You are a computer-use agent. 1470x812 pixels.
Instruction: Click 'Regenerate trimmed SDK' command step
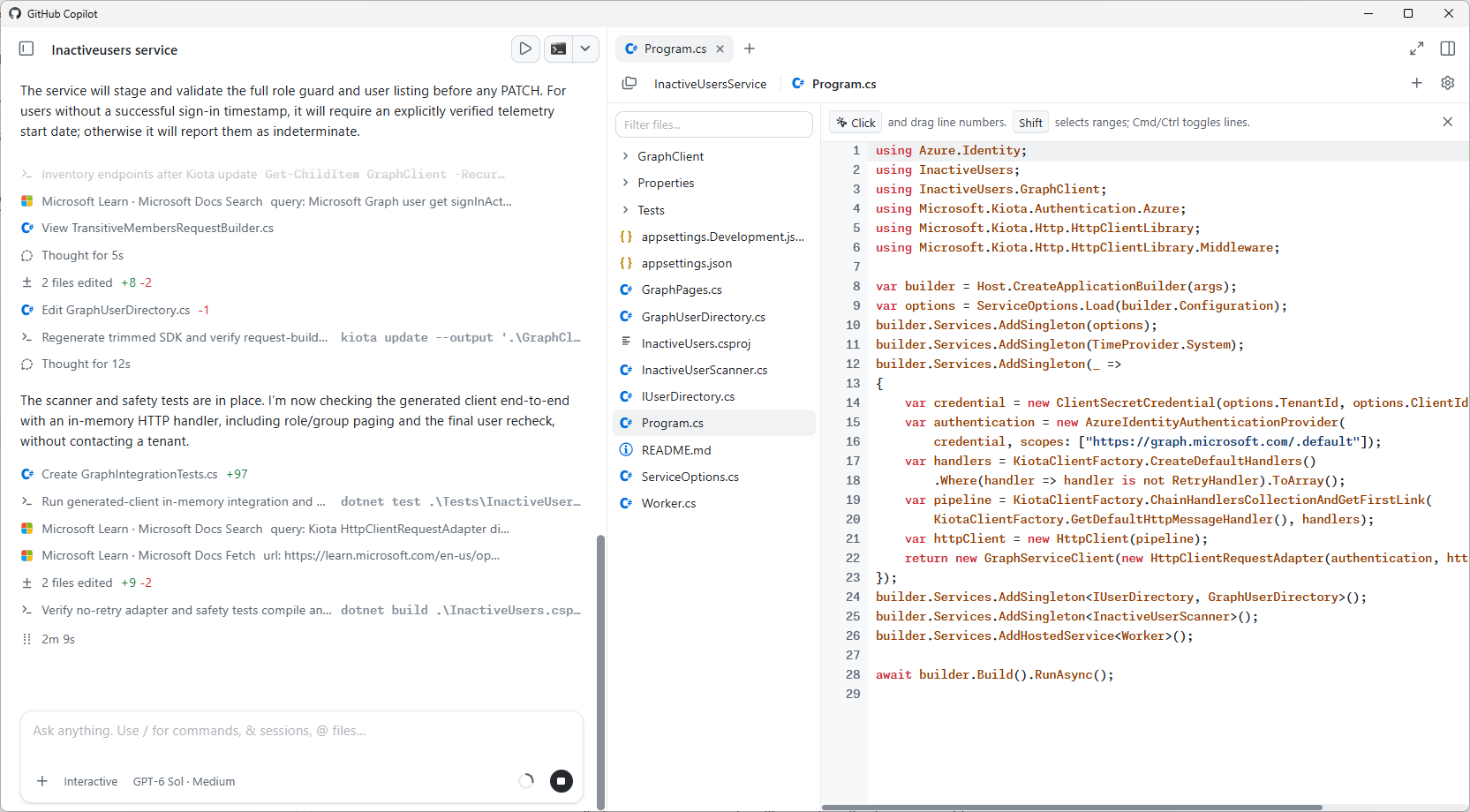pyautogui.click(x=301, y=337)
